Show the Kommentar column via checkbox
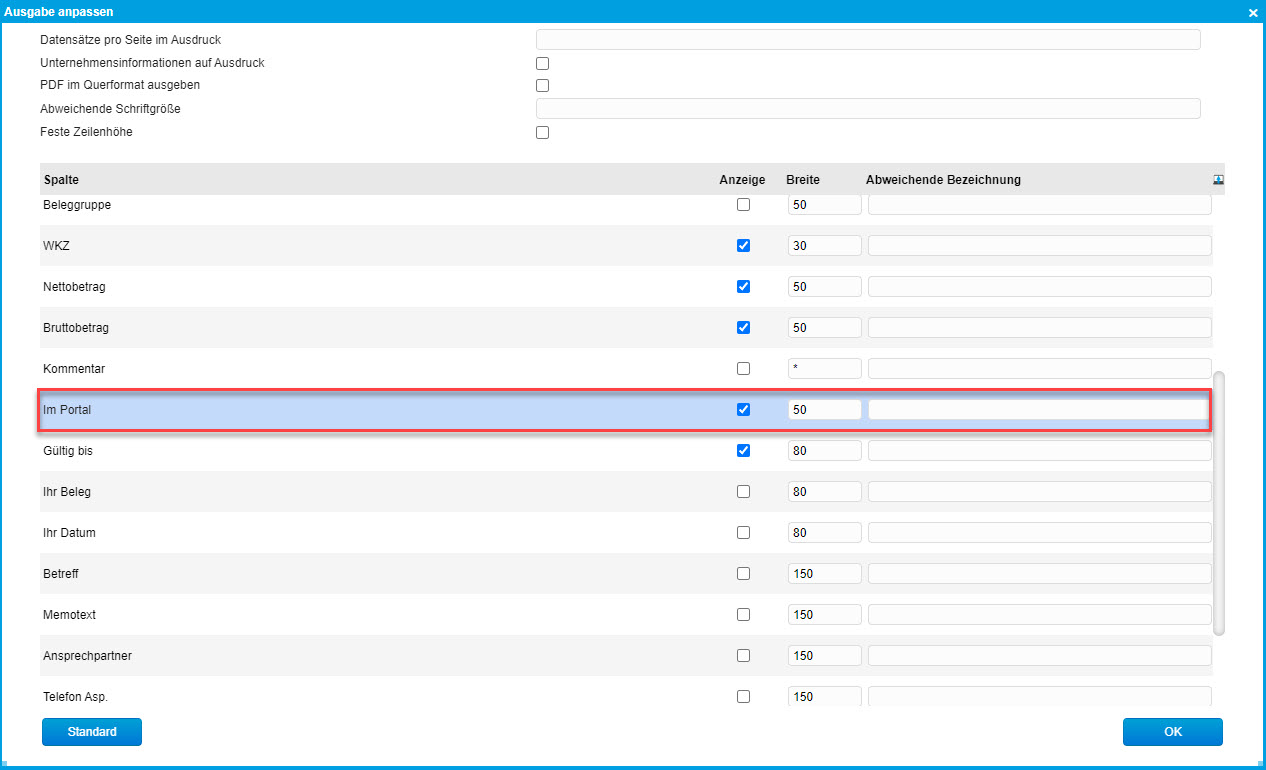The image size is (1266, 770). [743, 368]
